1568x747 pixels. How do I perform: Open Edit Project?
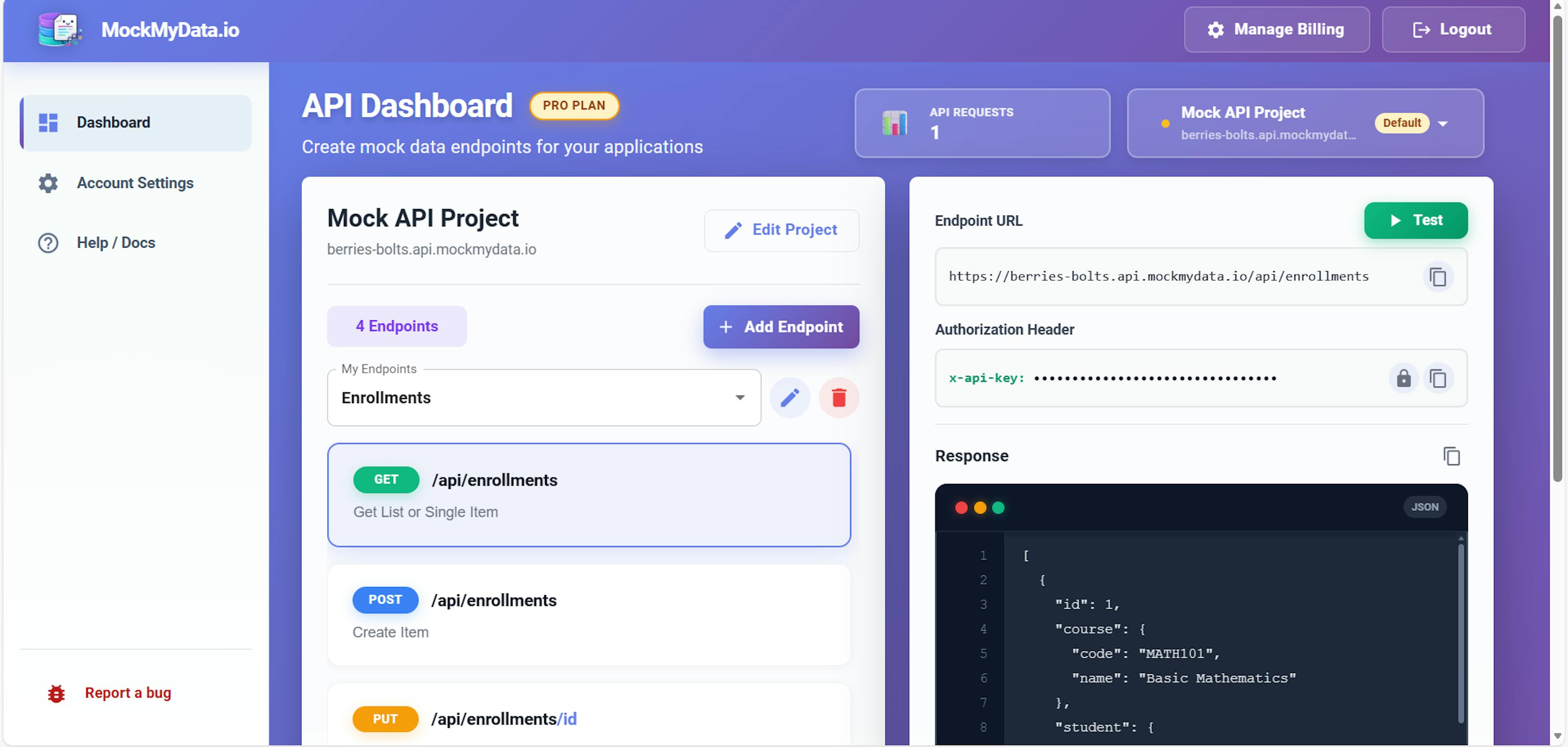click(x=782, y=230)
